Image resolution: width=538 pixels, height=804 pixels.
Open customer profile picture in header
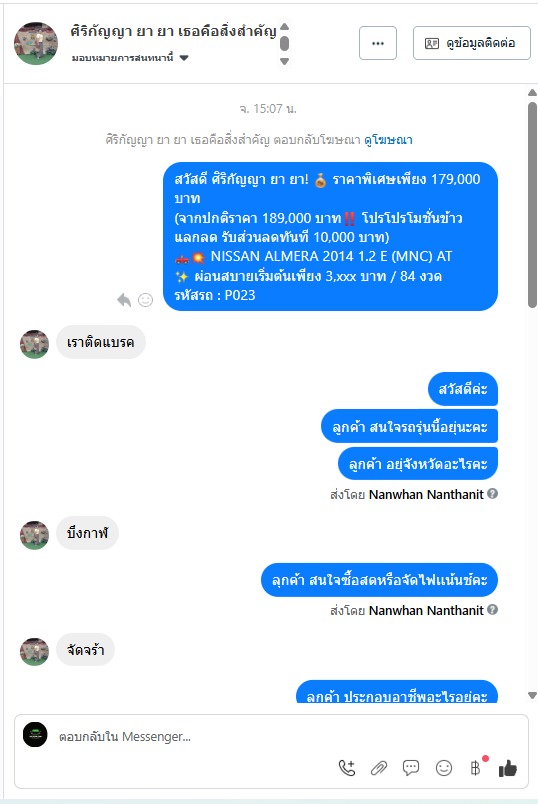[35, 43]
